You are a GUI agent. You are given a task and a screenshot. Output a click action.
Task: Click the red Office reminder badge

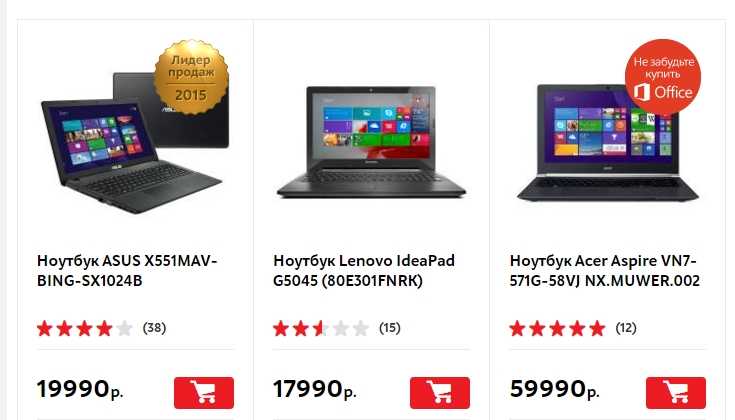pyautogui.click(x=663, y=77)
